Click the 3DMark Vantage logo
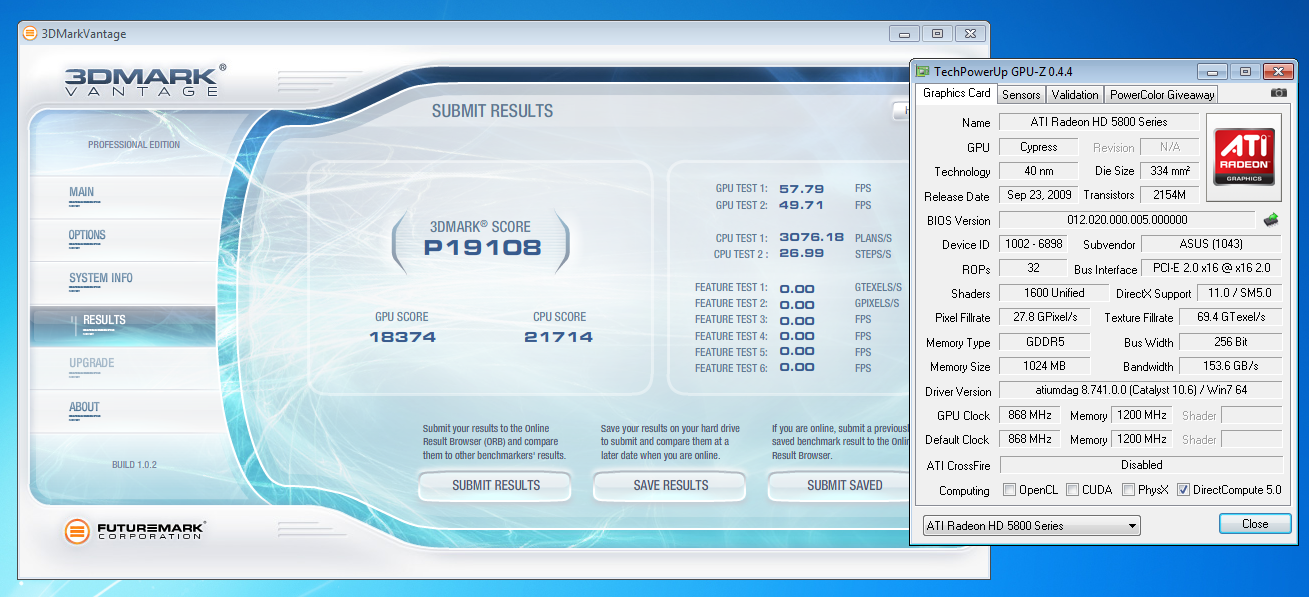 [145, 80]
